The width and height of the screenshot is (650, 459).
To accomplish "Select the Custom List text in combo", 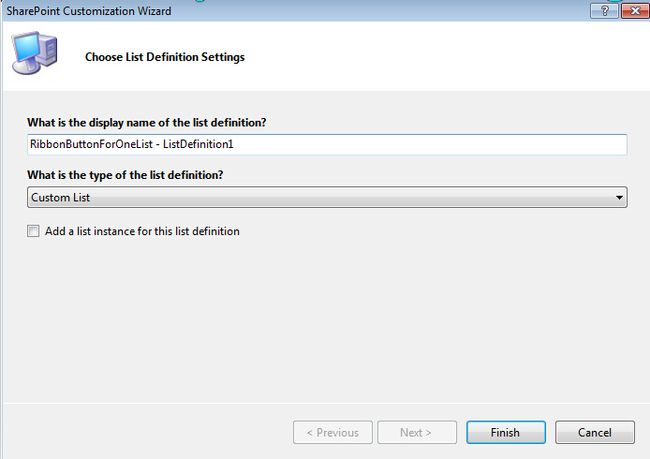I will pyautogui.click(x=61, y=197).
